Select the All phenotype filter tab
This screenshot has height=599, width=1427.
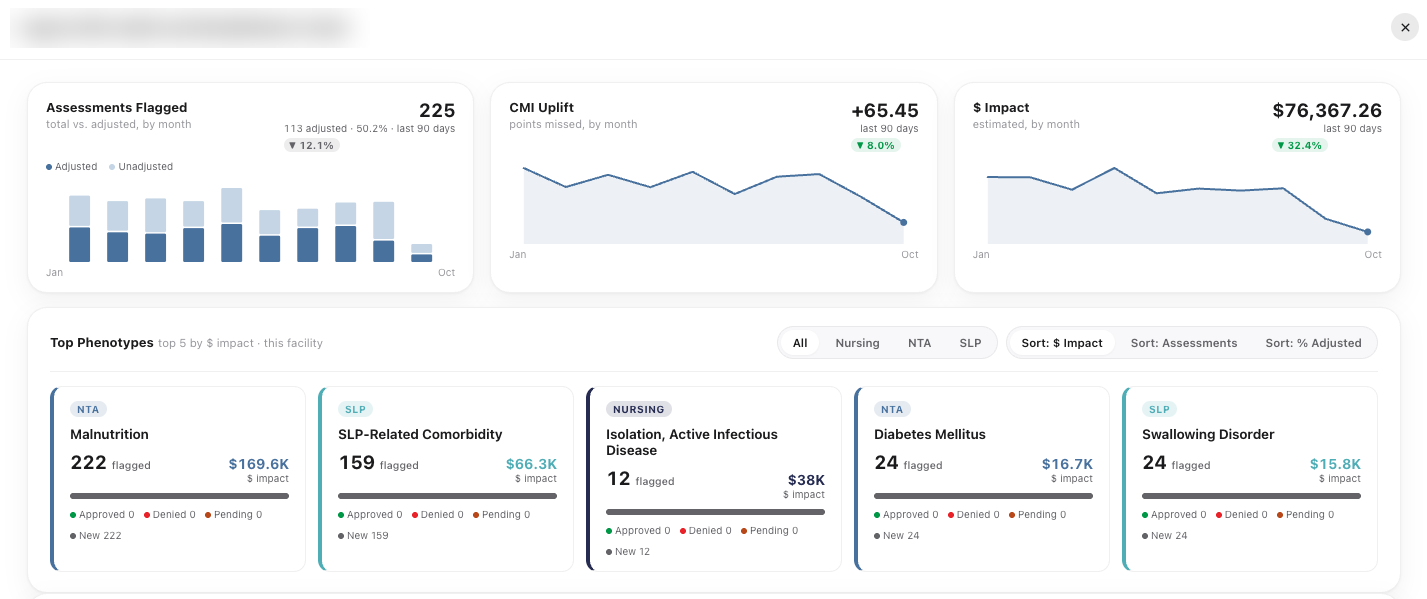pos(800,343)
